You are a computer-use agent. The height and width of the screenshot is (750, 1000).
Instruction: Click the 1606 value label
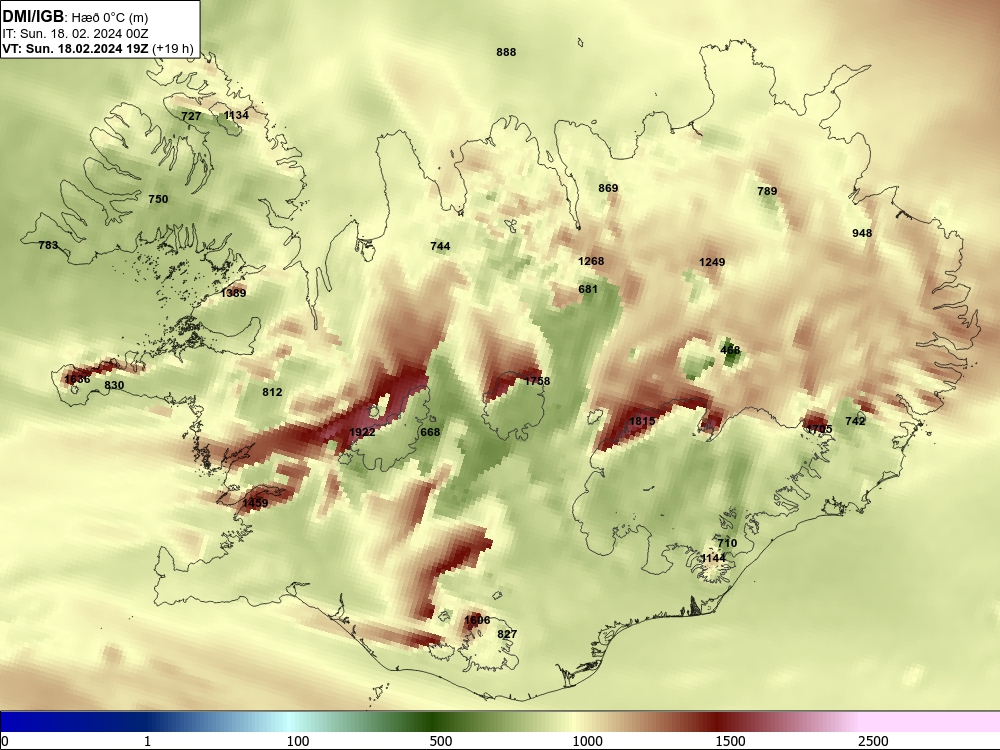(x=477, y=621)
